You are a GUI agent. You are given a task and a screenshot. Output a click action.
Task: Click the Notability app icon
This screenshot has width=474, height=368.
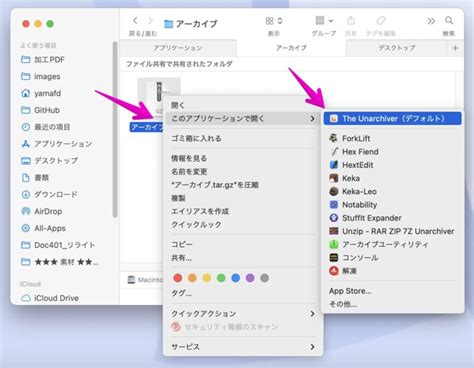click(334, 205)
